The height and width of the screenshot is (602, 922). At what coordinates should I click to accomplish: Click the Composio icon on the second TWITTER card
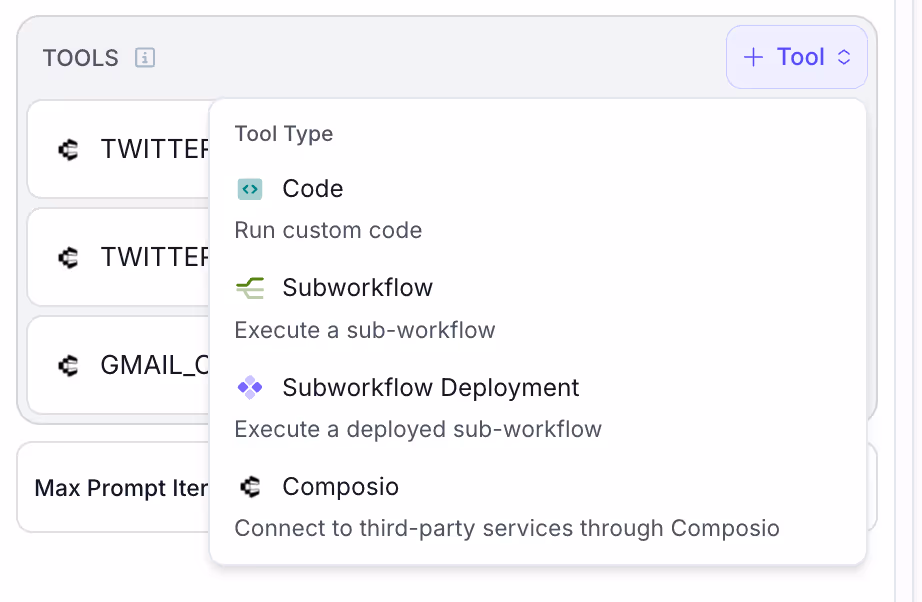(x=69, y=257)
